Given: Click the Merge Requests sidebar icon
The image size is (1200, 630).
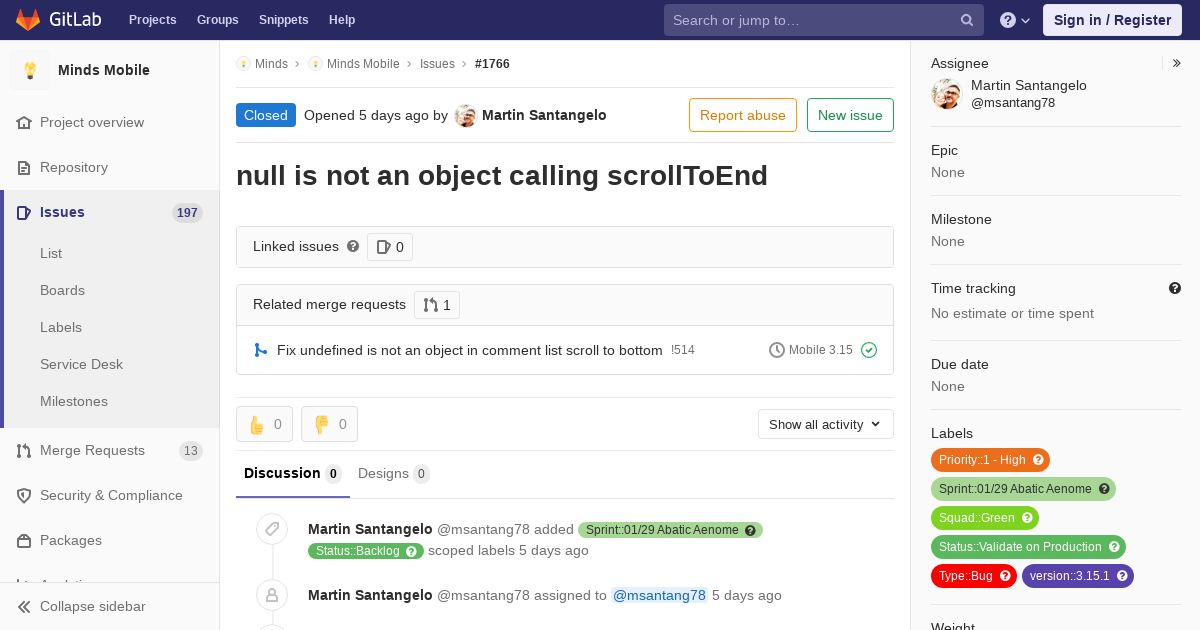Looking at the screenshot, I should 24,450.
